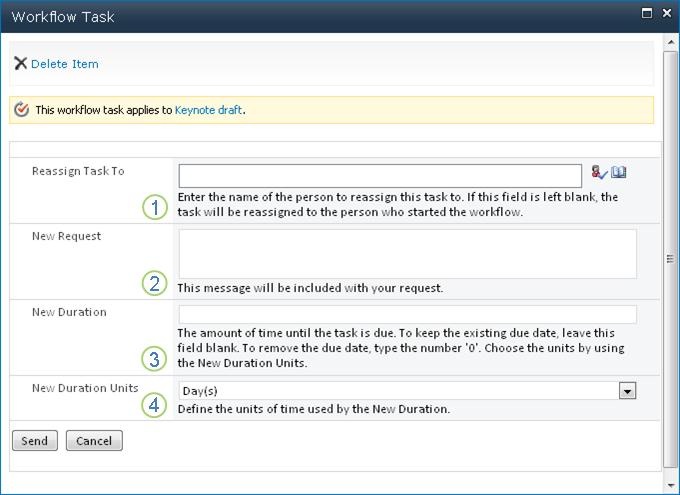Click the scrollbar up arrow
The image size is (680, 495).
670,41
